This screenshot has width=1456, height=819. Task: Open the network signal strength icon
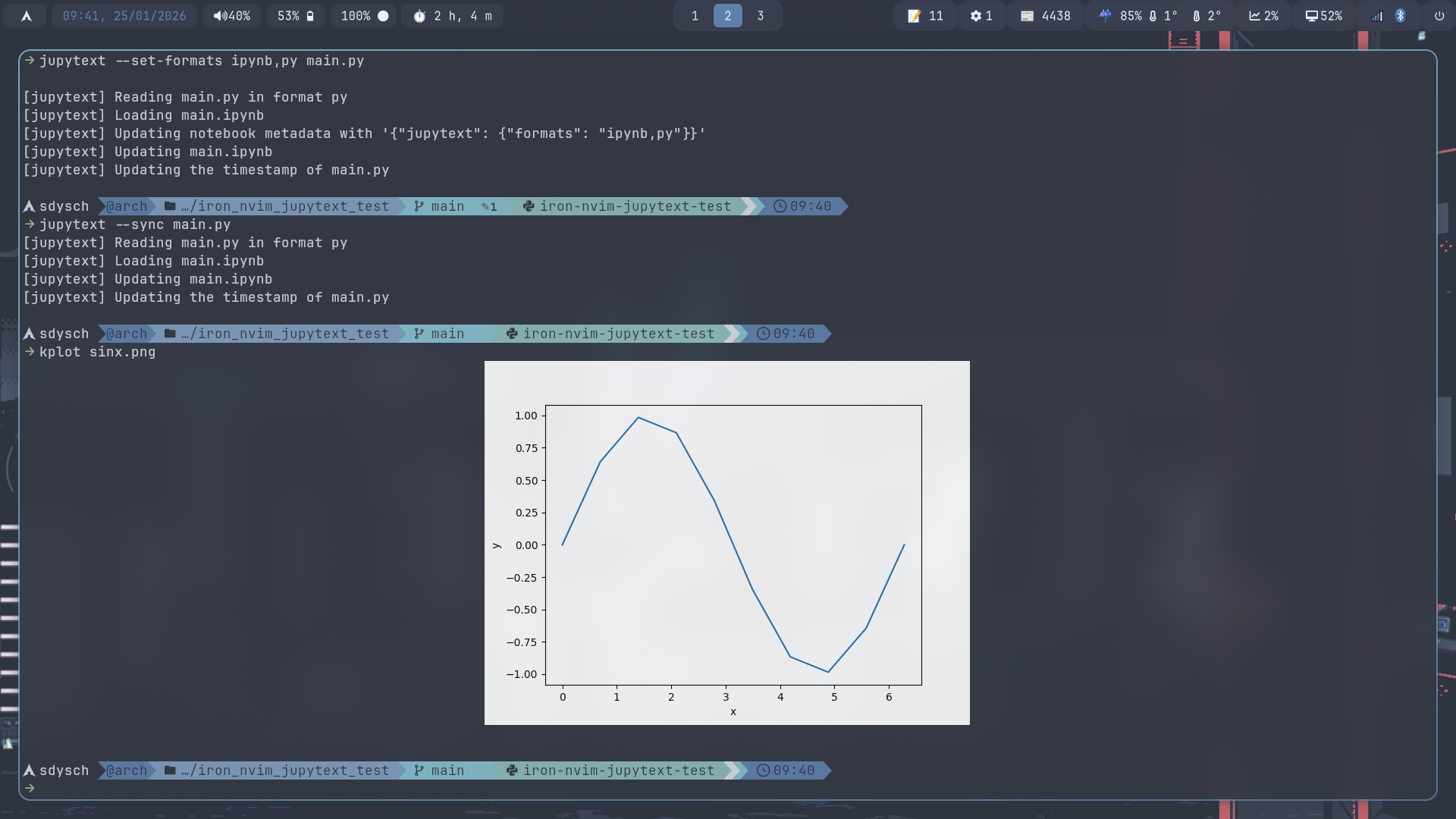(x=1376, y=16)
